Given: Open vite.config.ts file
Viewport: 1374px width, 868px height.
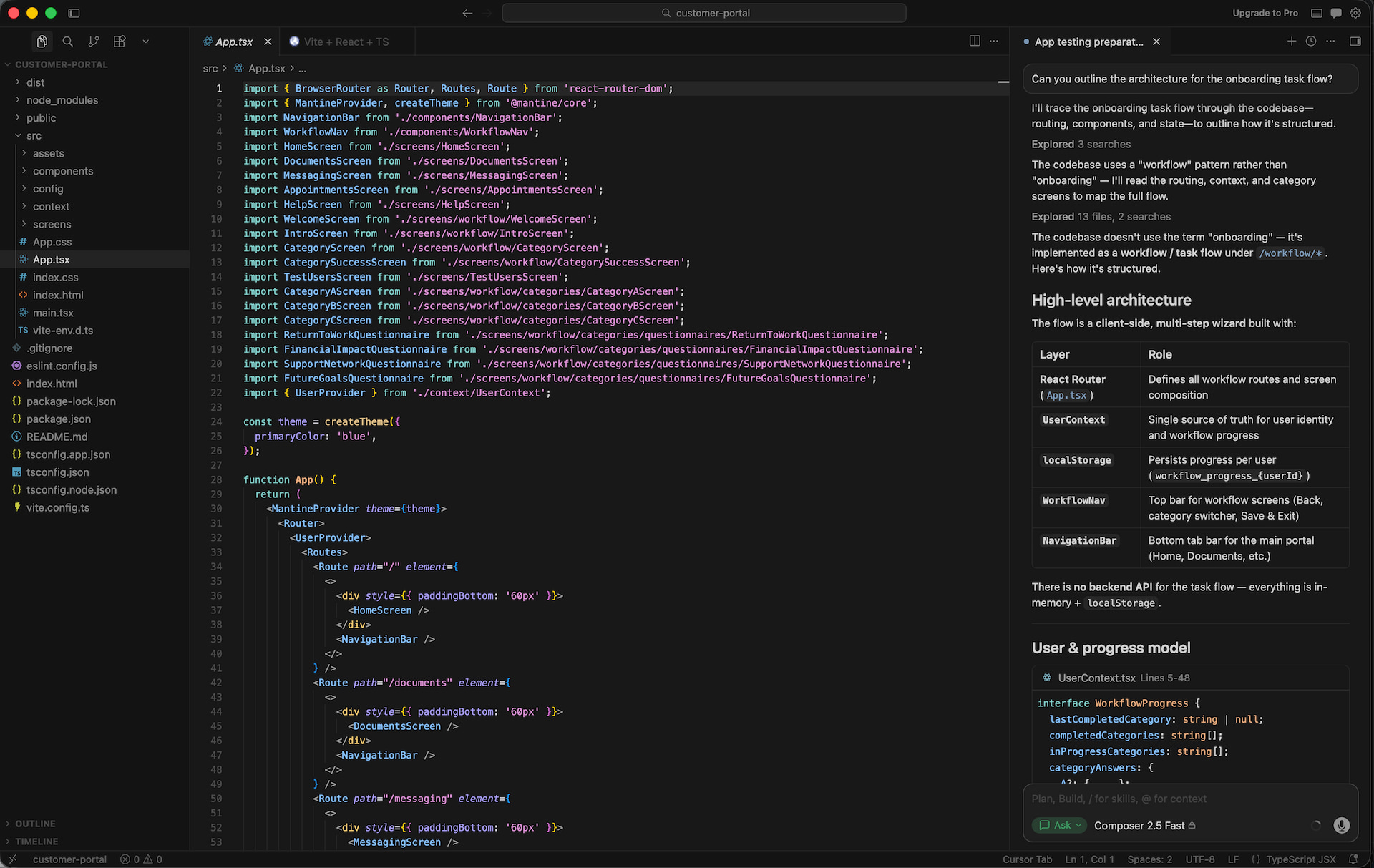Looking at the screenshot, I should pyautogui.click(x=58, y=507).
